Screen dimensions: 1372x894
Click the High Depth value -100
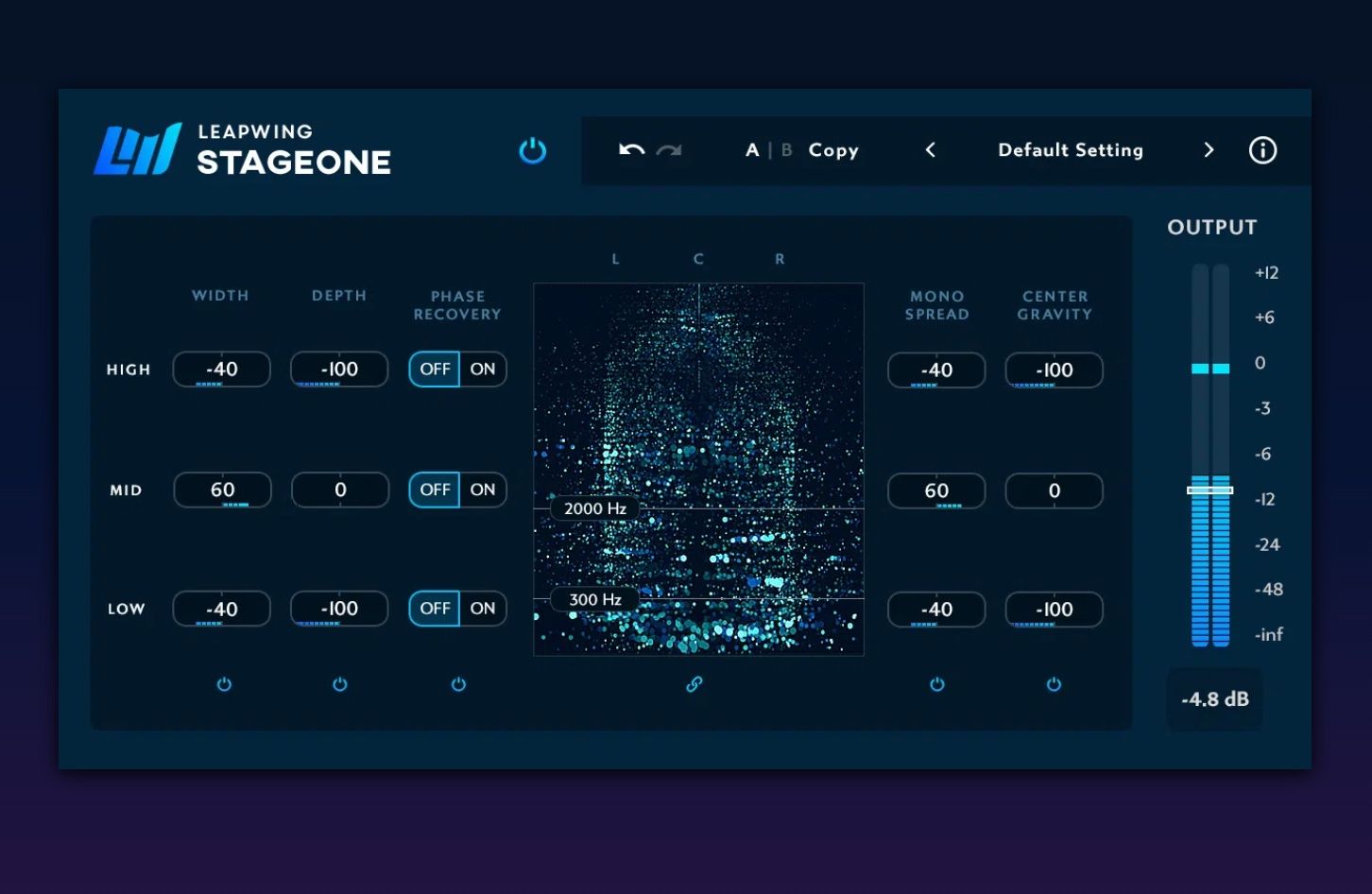[339, 370]
